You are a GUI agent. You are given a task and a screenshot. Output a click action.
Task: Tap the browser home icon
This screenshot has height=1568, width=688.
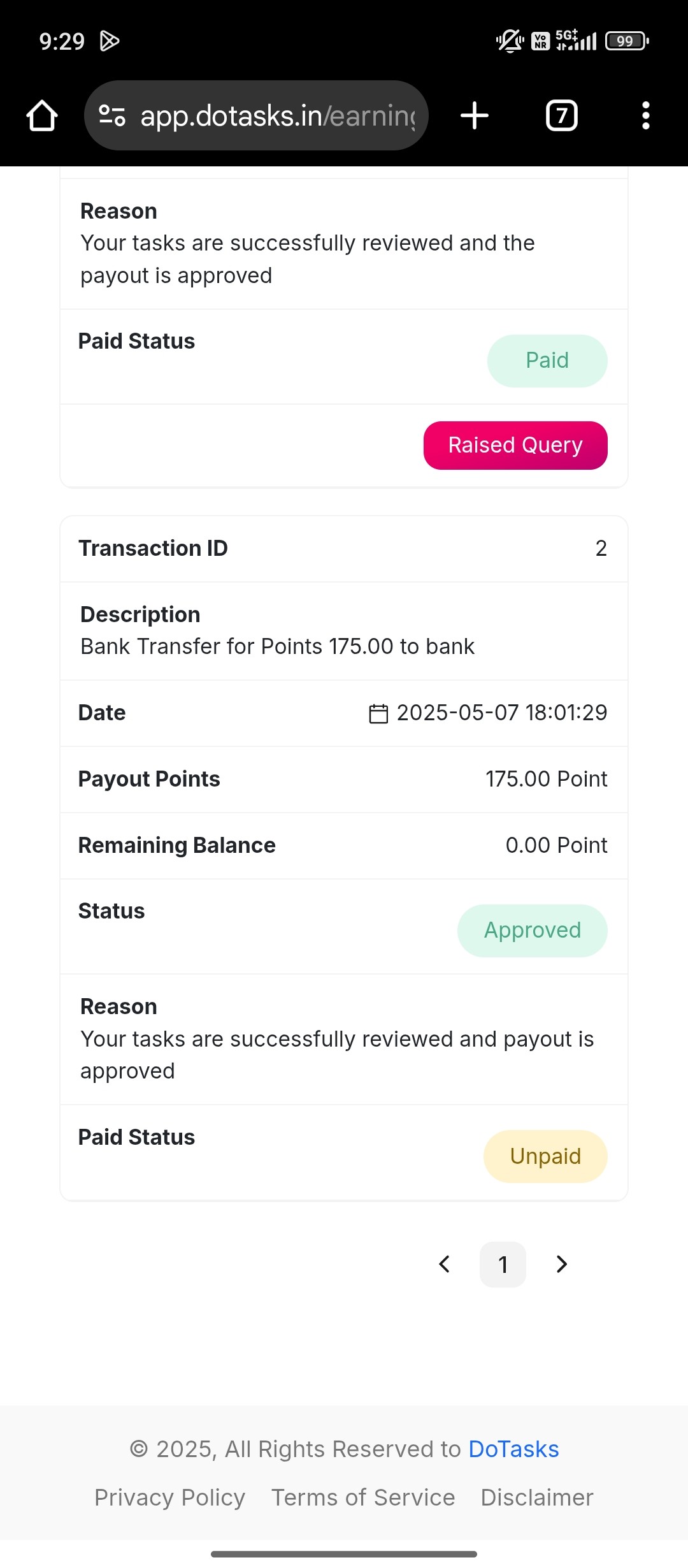coord(42,115)
